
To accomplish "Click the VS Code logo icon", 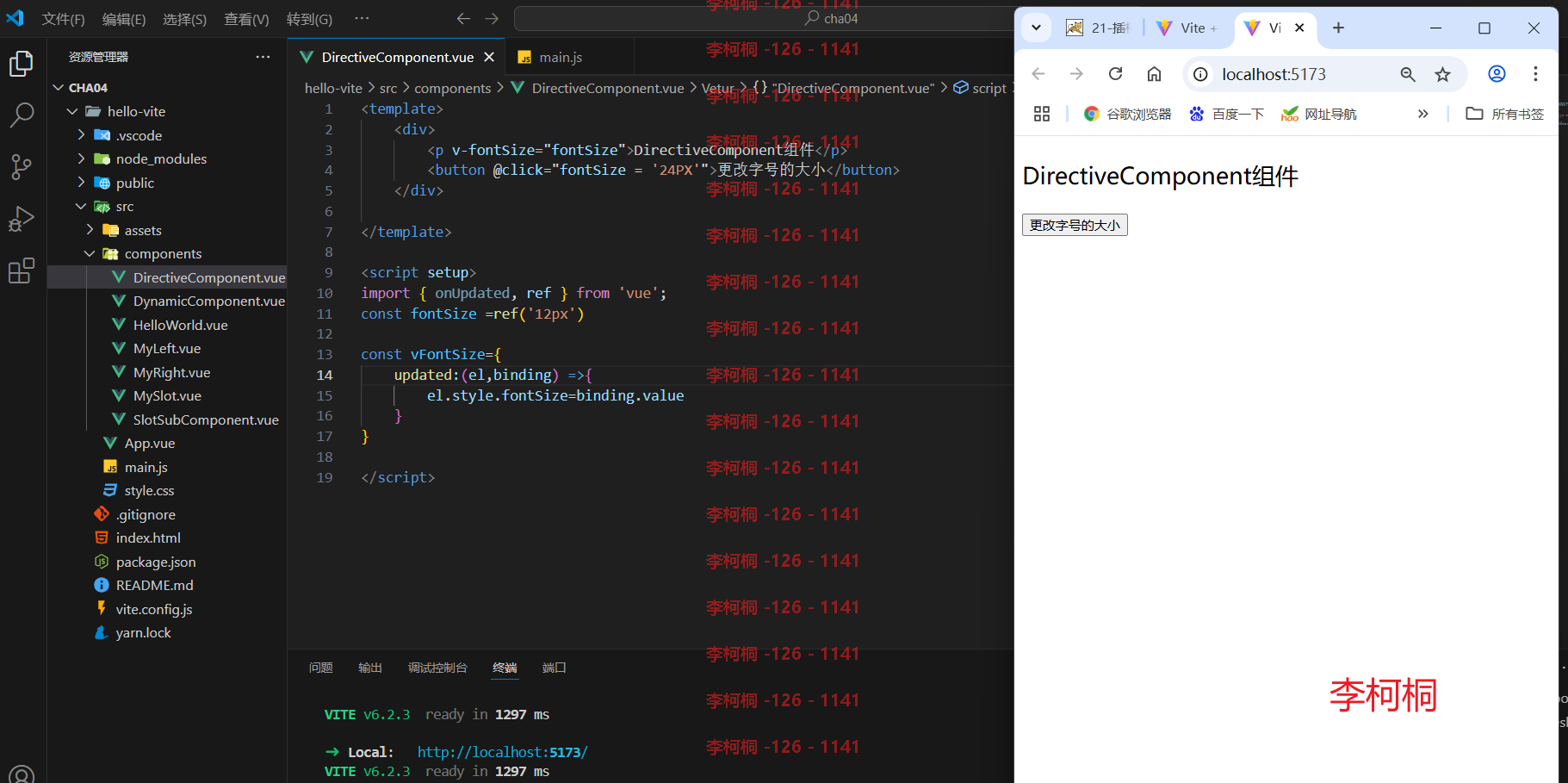I will (15, 18).
